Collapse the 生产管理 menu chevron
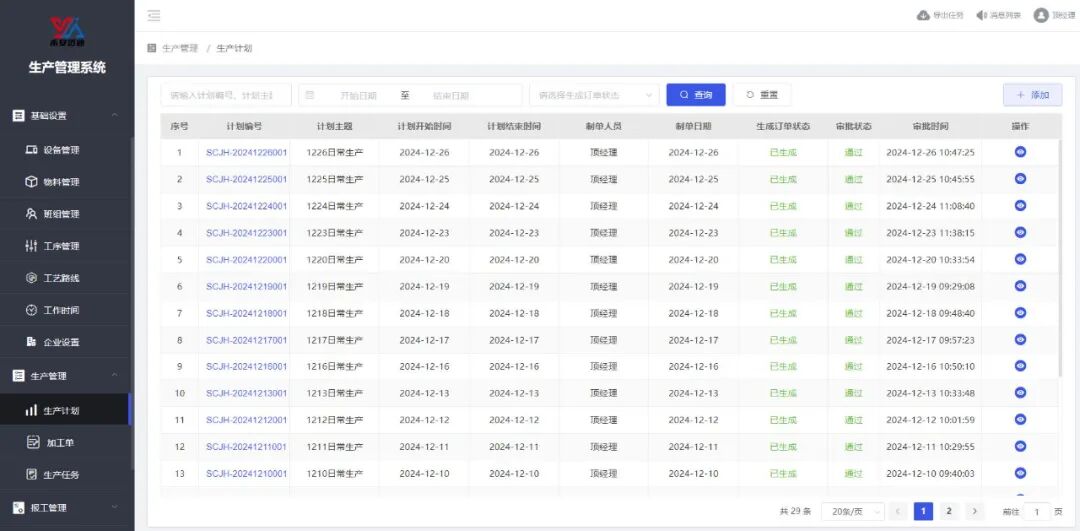Screen dimensions: 1080x531 pyautogui.click(x=115, y=375)
